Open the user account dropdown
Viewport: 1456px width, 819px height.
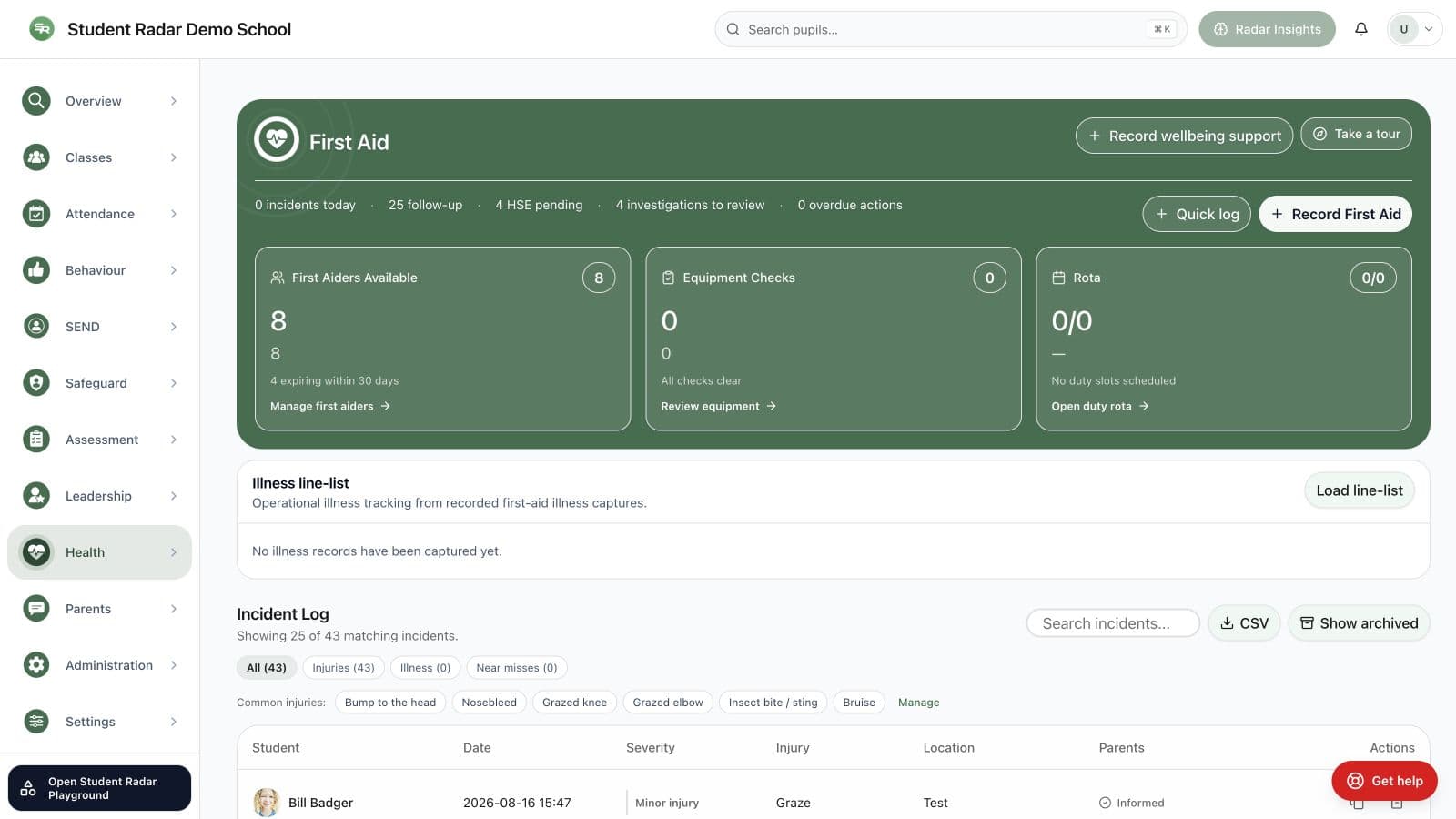tap(1414, 29)
